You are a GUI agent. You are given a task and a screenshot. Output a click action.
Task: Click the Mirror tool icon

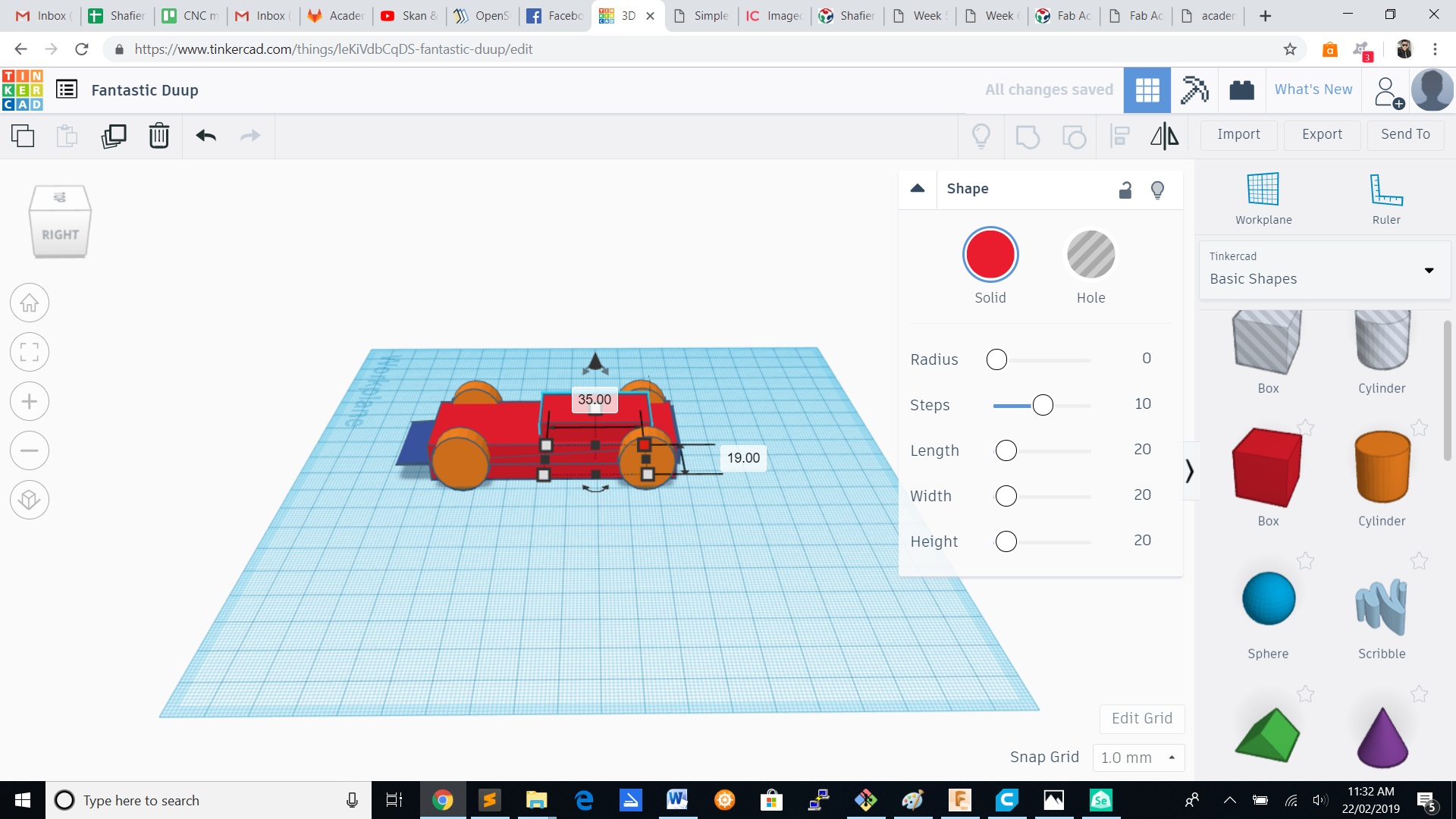[1164, 136]
